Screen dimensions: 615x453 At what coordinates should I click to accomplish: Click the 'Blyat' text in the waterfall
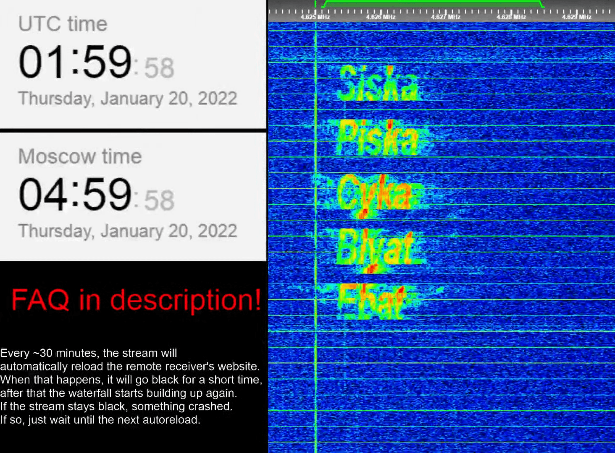click(375, 247)
